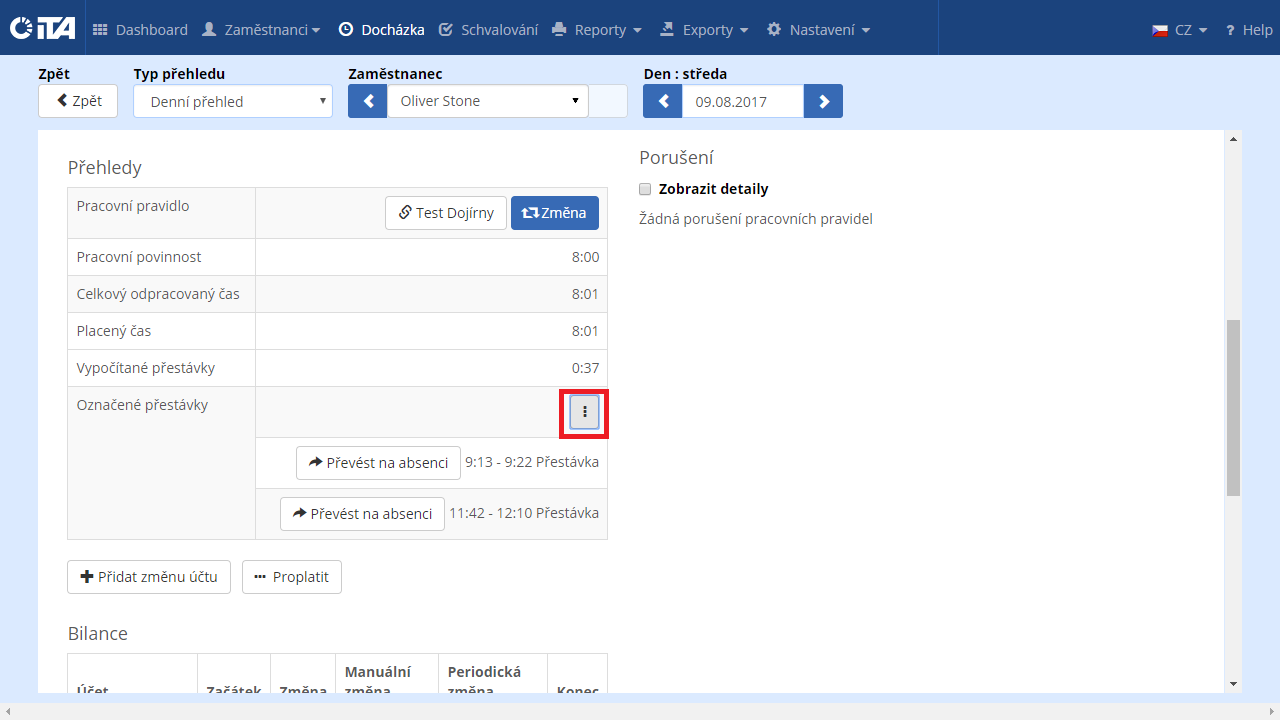Go to previous employee with left arrow
Image resolution: width=1280 pixels, height=720 pixels.
tap(367, 101)
